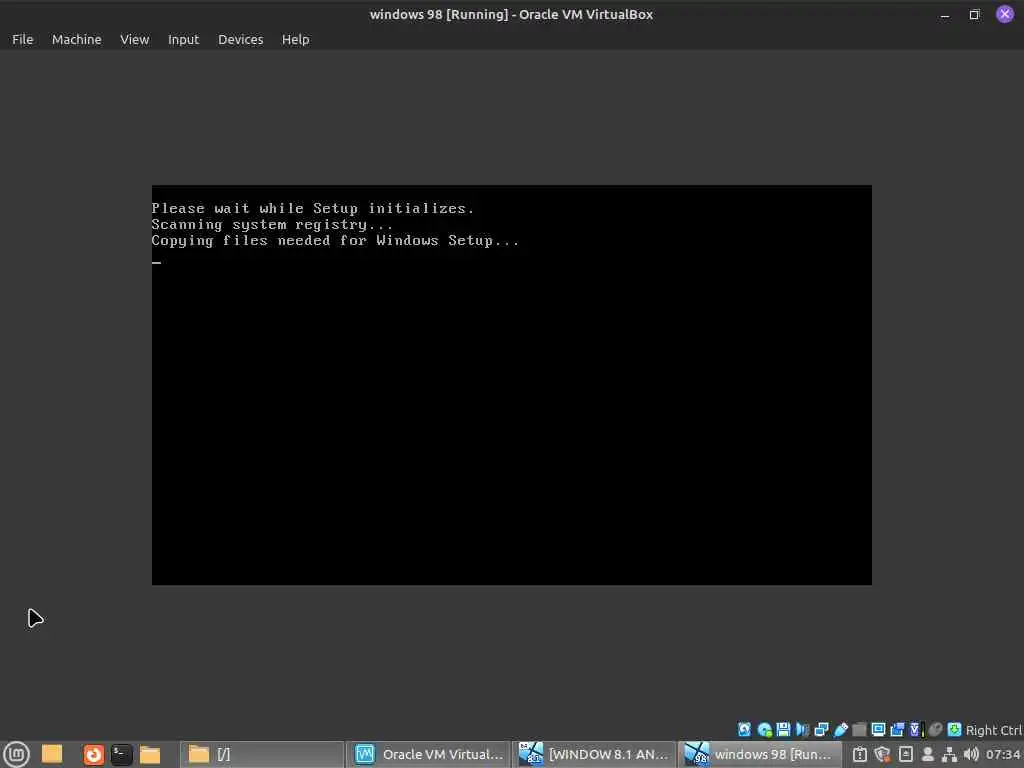The image size is (1024, 768).
Task: Switch to the [/] file manager window
Action: 262,754
